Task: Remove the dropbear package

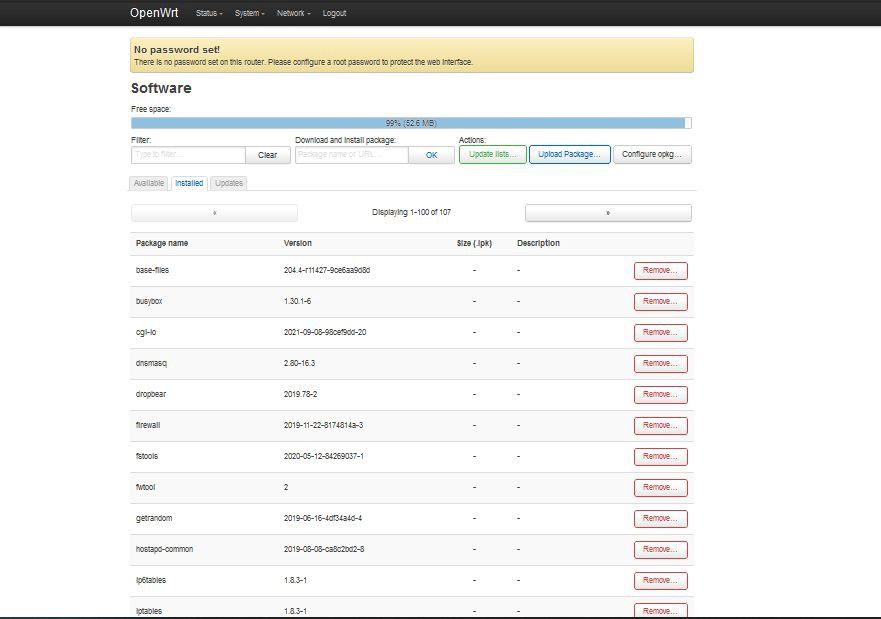Action: [x=660, y=394]
